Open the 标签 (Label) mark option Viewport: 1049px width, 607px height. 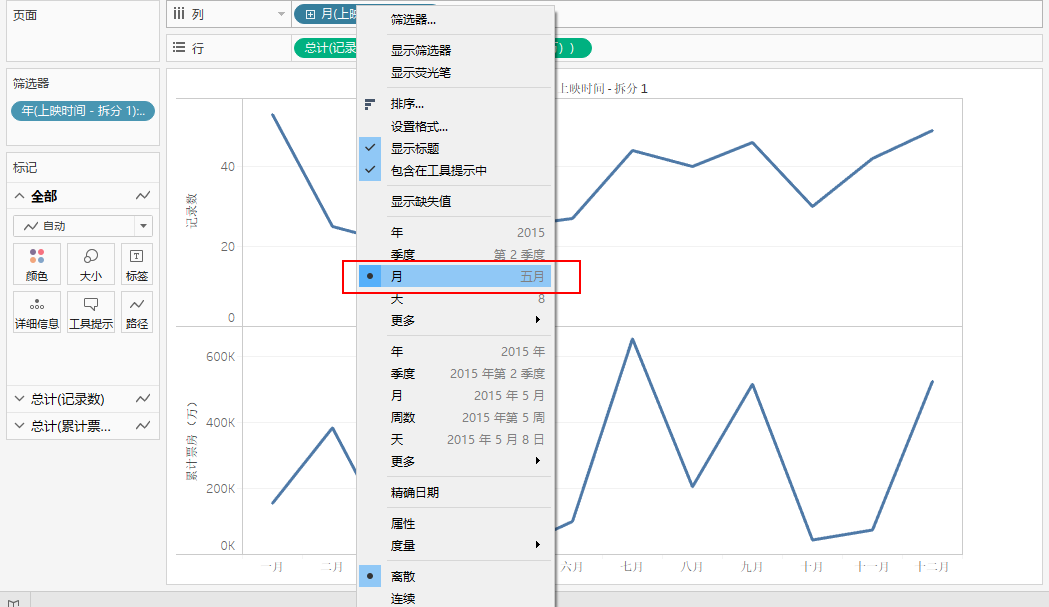pos(137,263)
